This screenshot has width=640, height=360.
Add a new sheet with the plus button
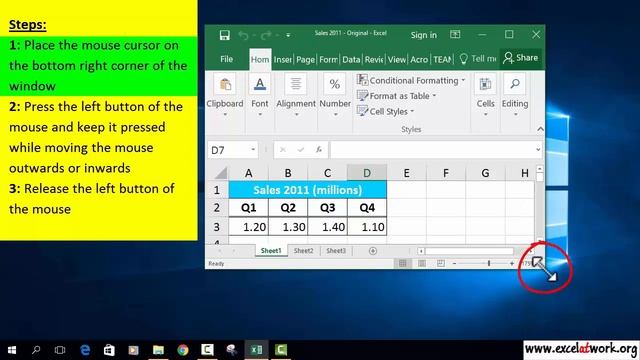tap(373, 251)
